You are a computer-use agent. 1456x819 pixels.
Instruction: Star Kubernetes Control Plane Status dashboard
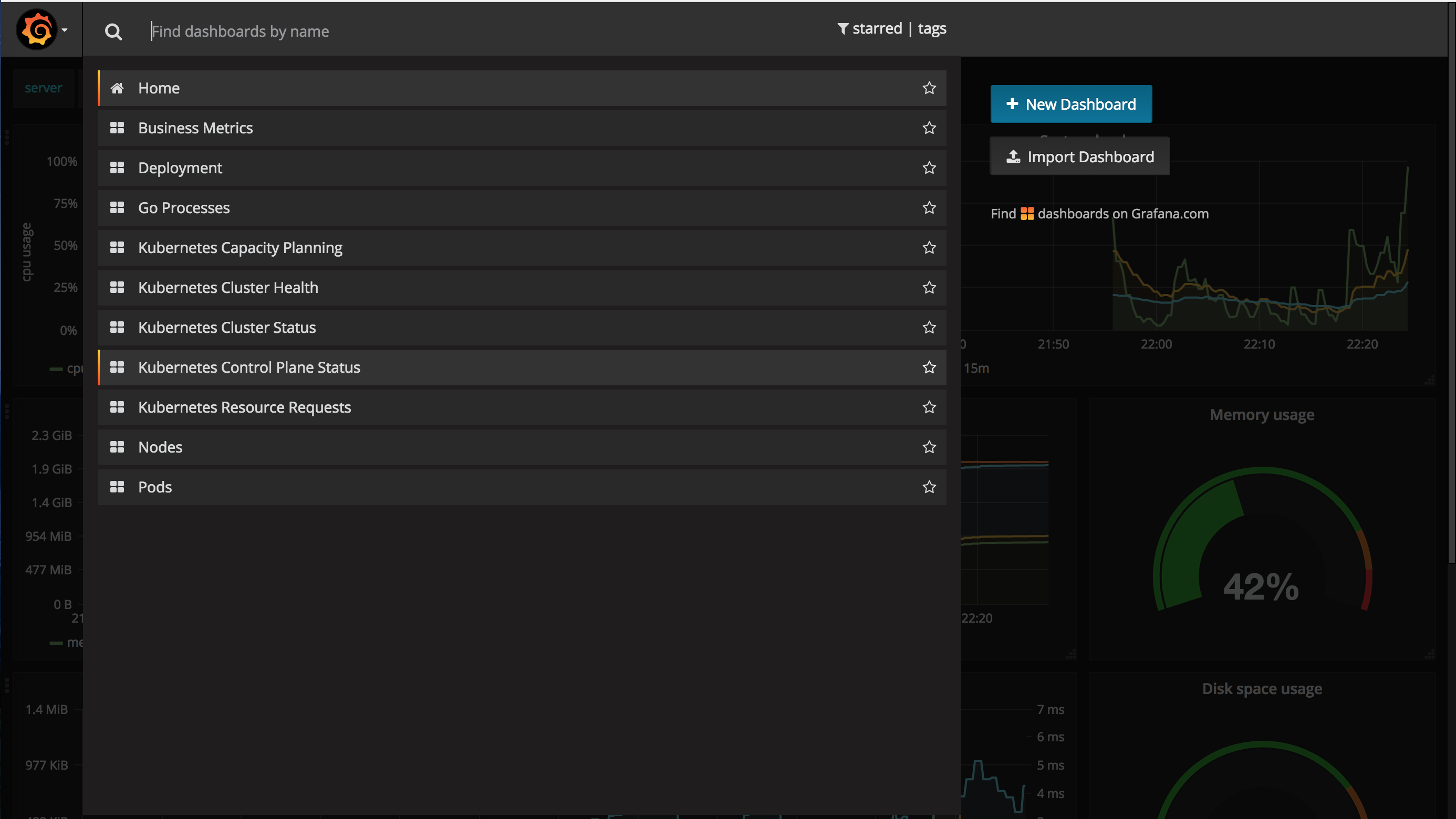929,367
